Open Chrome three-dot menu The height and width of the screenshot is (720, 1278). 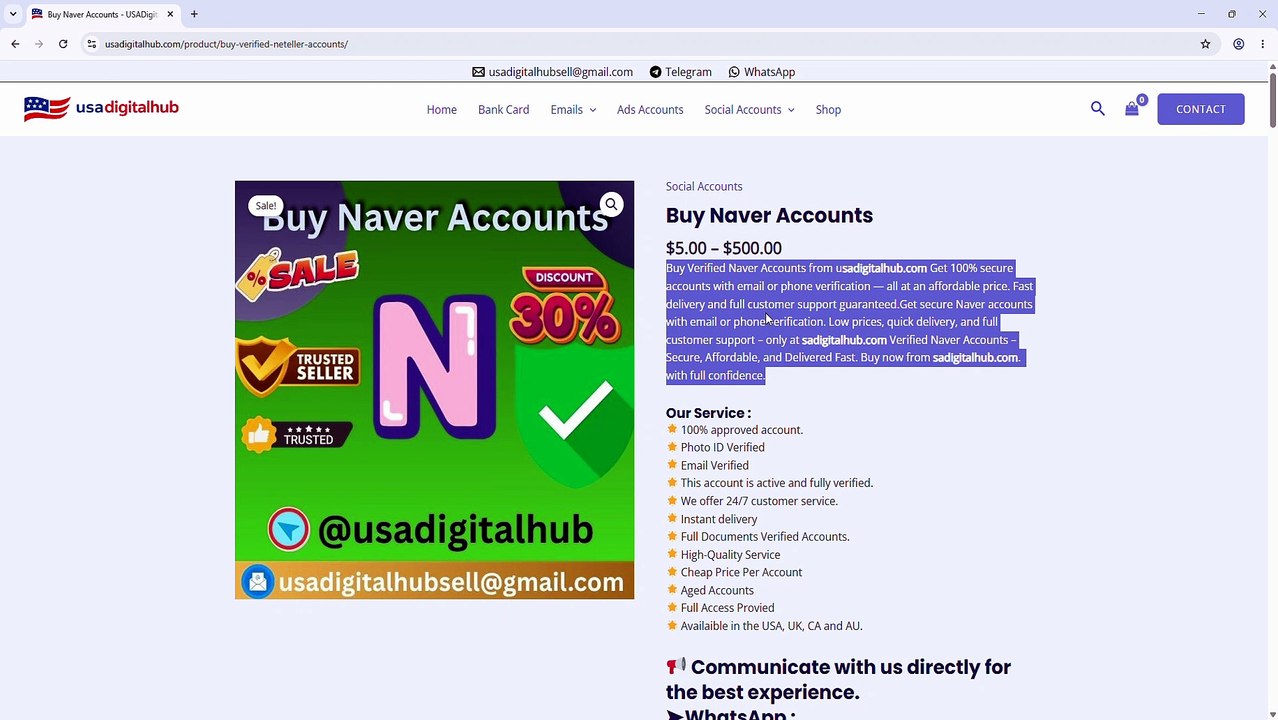coord(1263,44)
